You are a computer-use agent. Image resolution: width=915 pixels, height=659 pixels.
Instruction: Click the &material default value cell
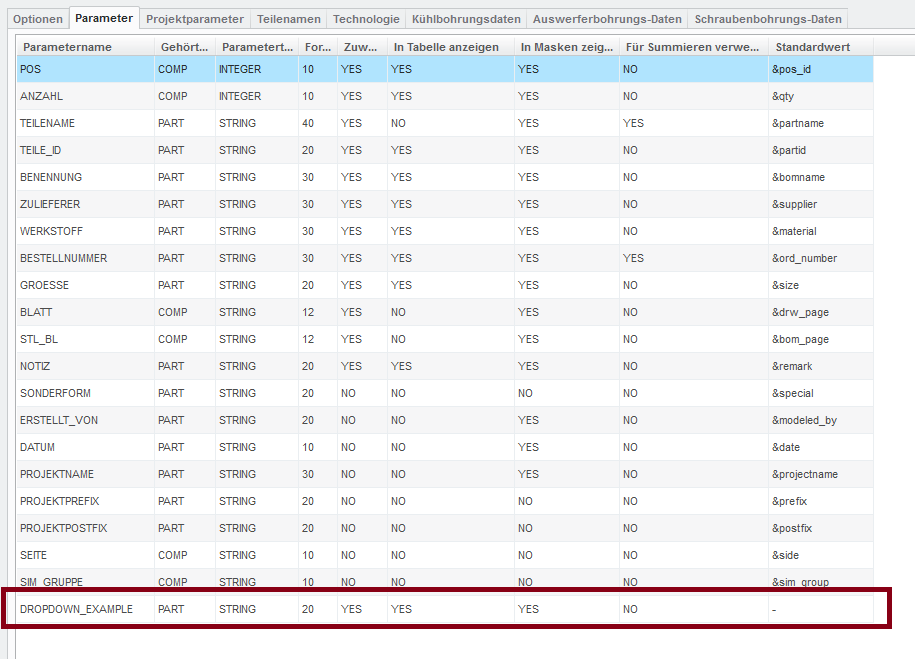821,231
